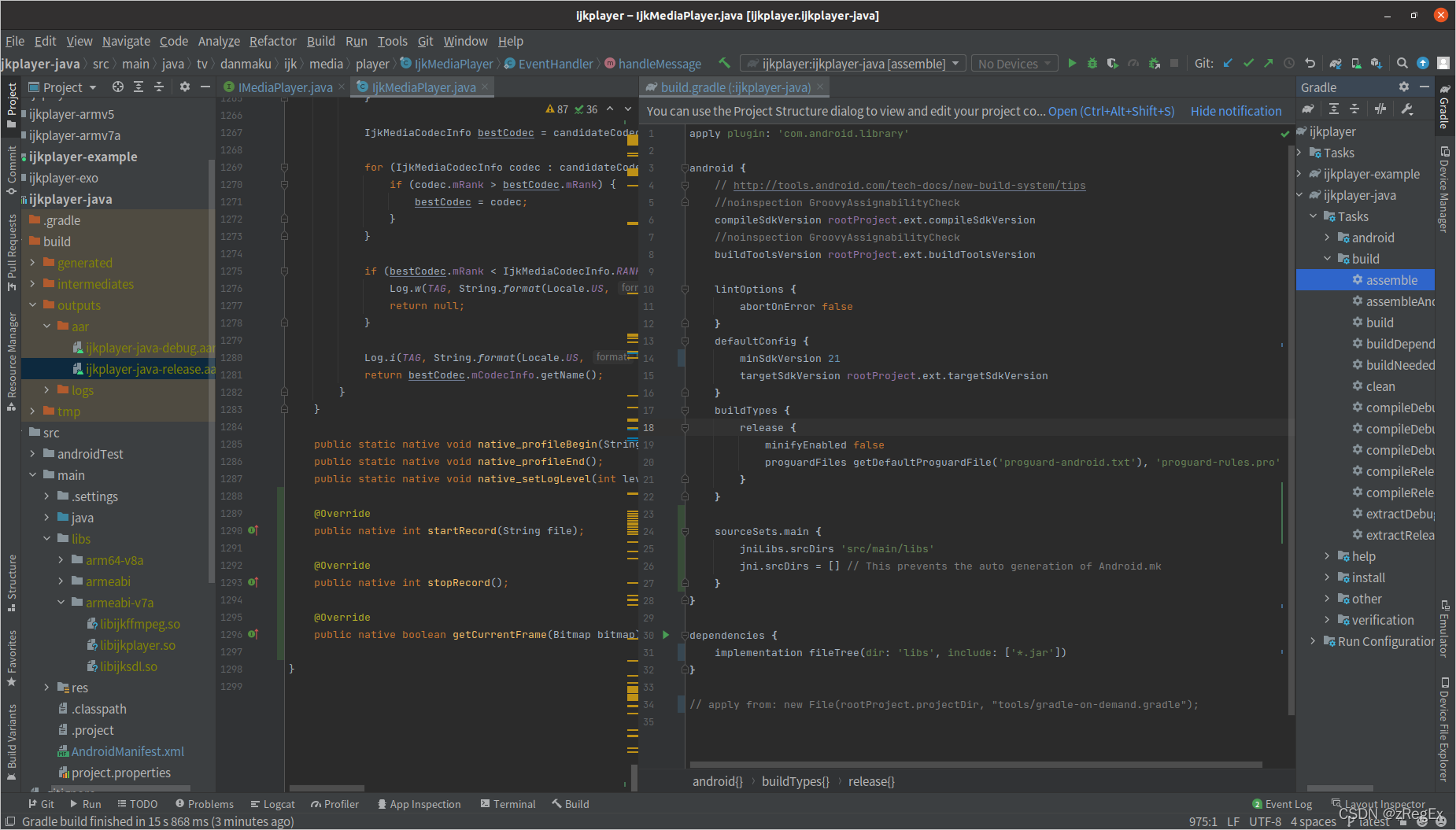
Task: Expand all in Gradle panel
Action: 1334,109
